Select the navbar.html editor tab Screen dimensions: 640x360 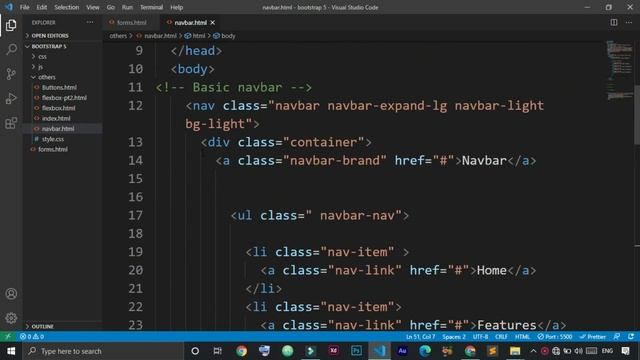(190, 22)
